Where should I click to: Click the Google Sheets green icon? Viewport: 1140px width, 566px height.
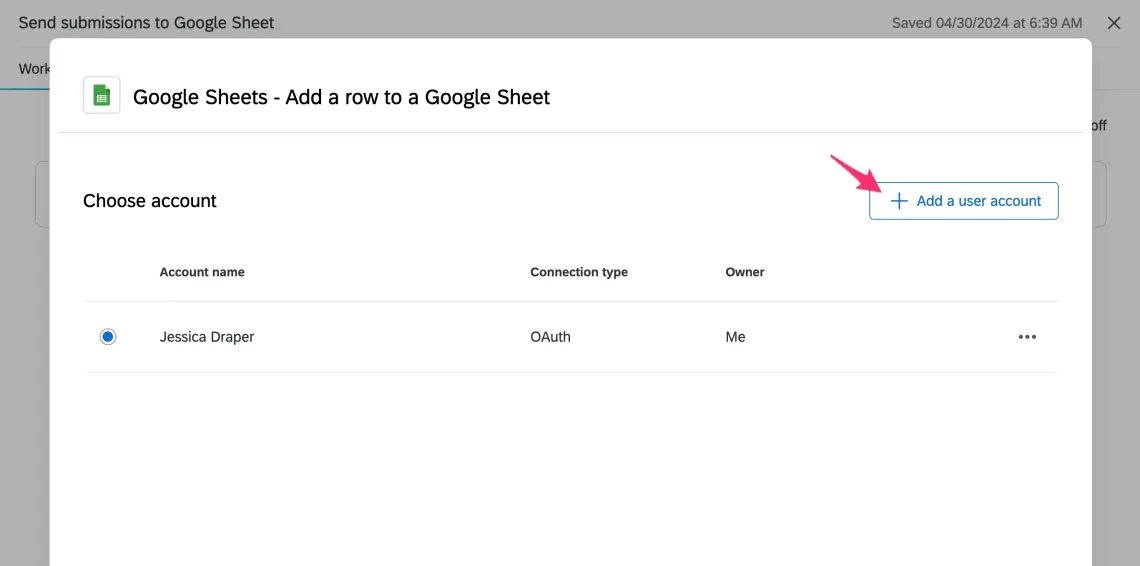point(102,95)
